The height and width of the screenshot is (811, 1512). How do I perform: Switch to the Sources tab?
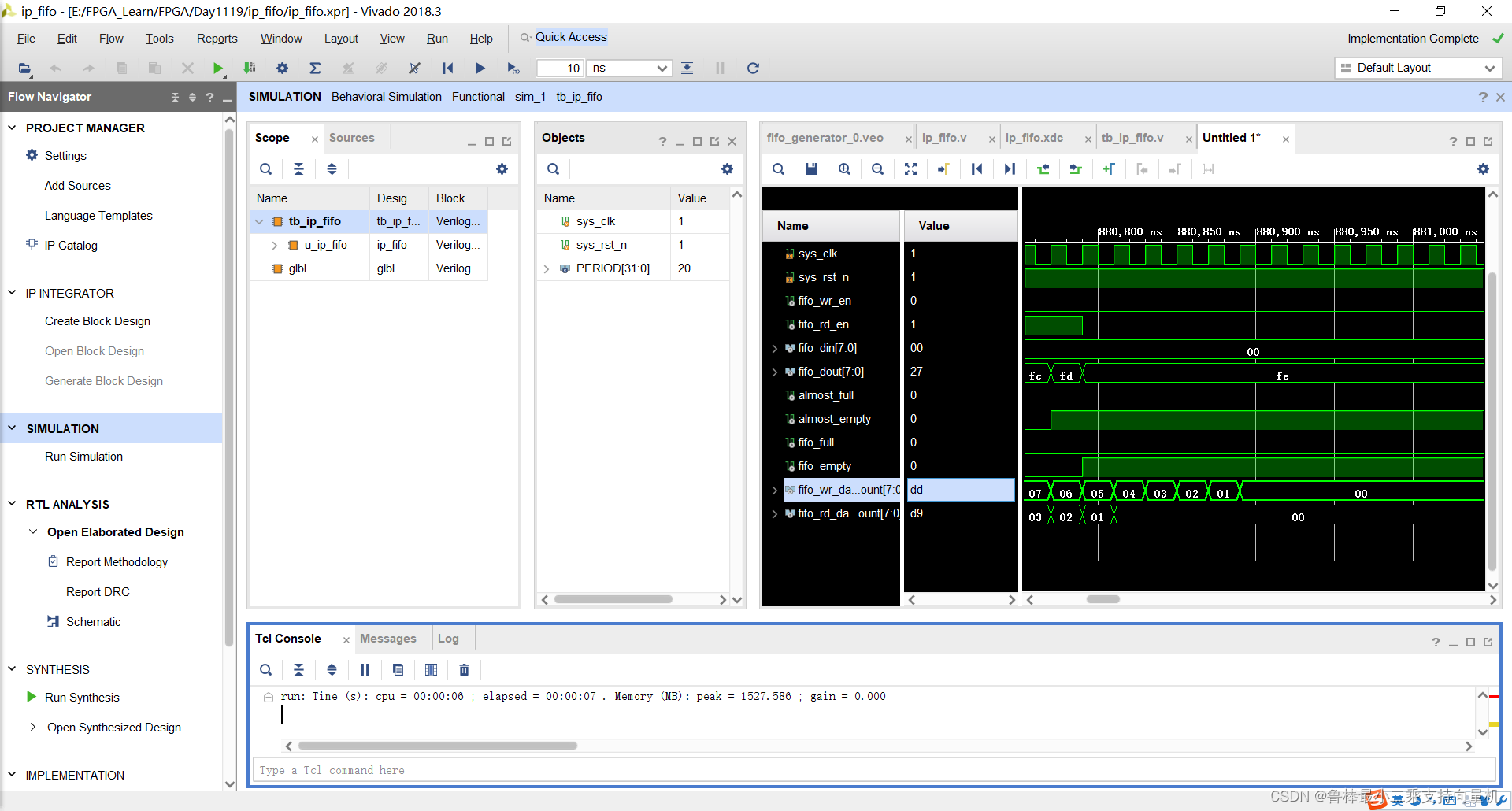pos(351,138)
